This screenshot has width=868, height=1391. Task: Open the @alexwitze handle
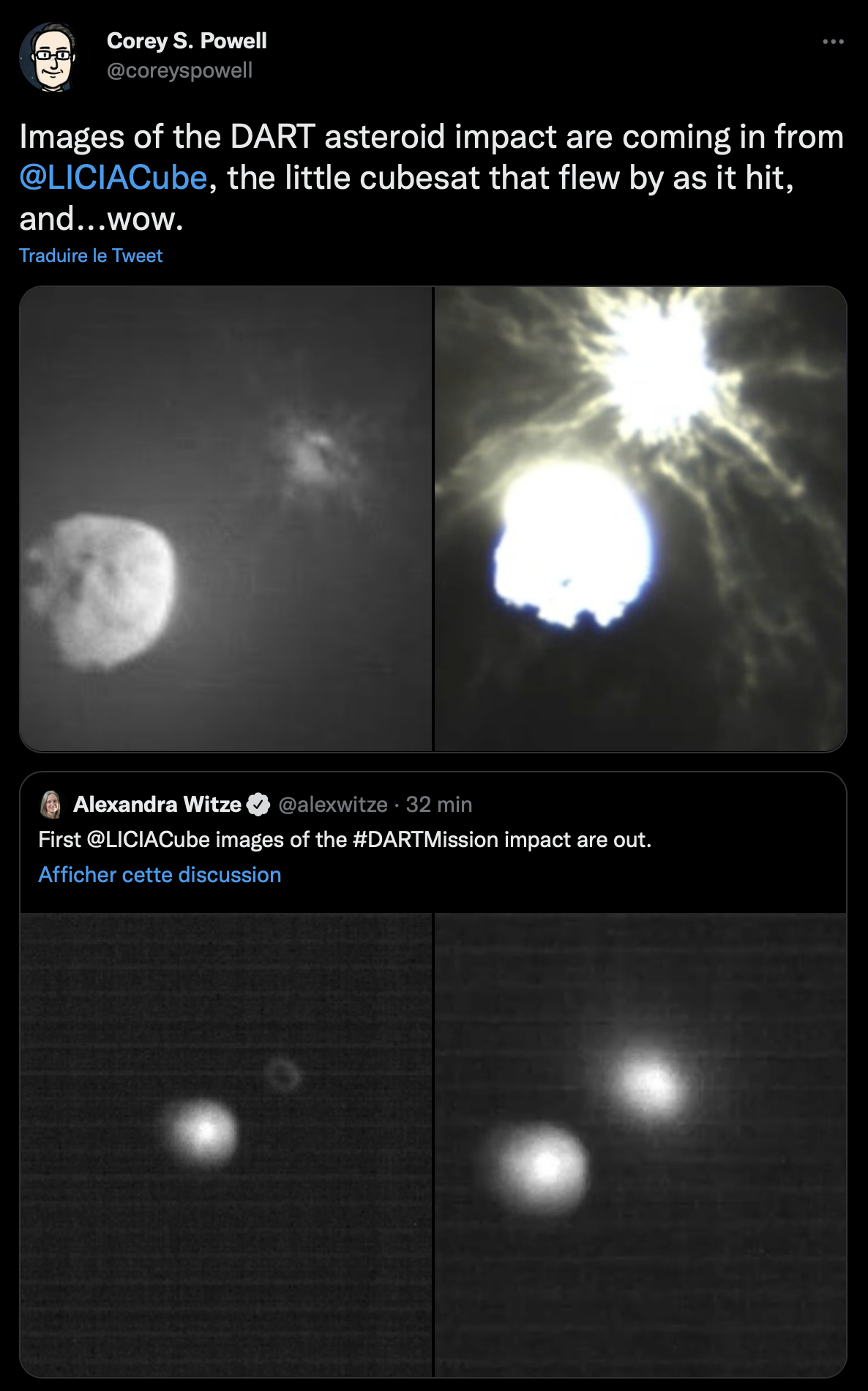tap(333, 805)
